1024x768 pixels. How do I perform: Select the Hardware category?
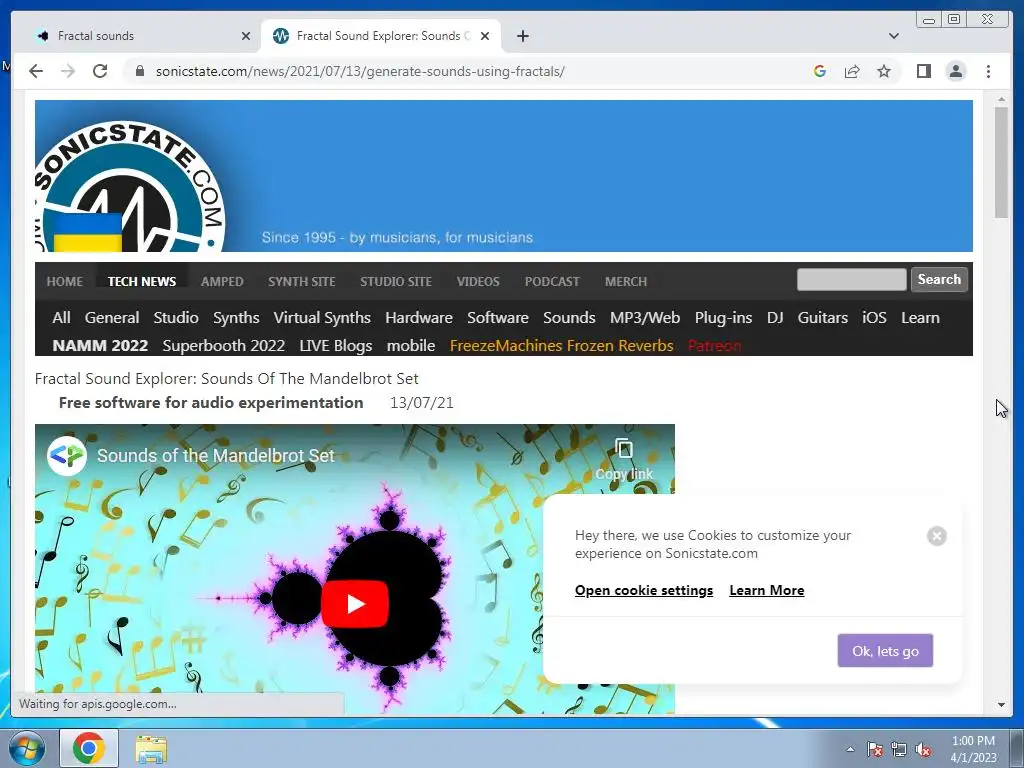click(x=419, y=317)
